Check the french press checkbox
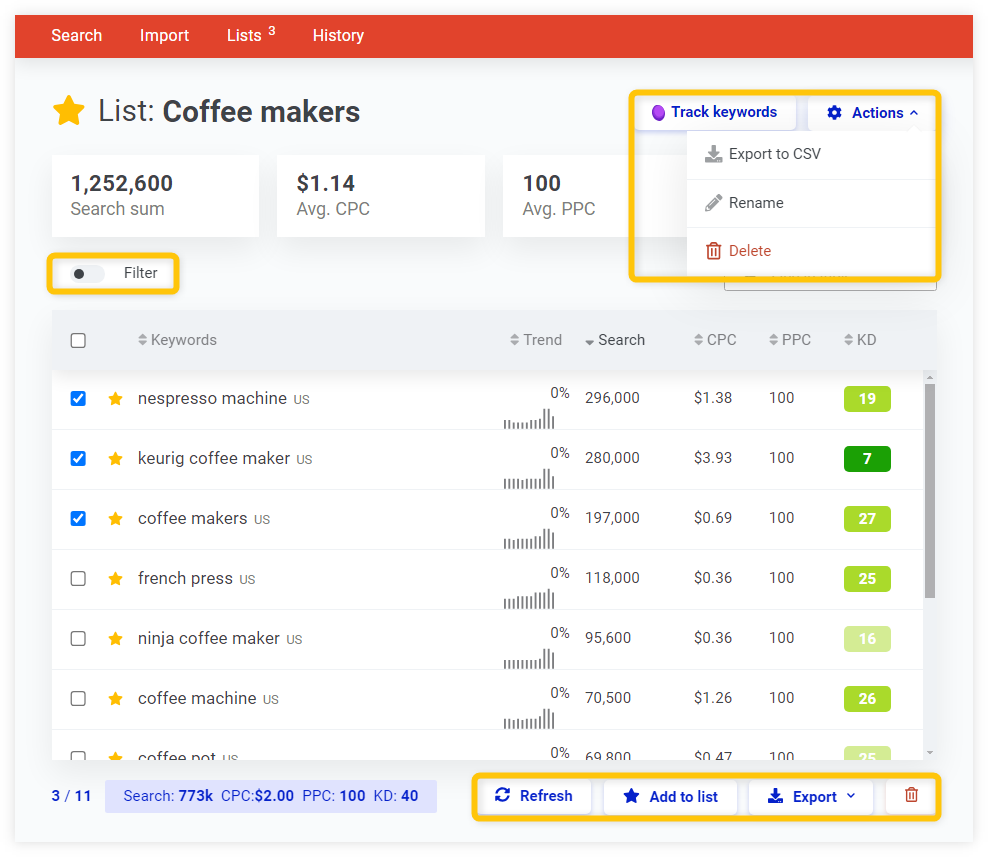The image size is (988, 857). point(78,579)
